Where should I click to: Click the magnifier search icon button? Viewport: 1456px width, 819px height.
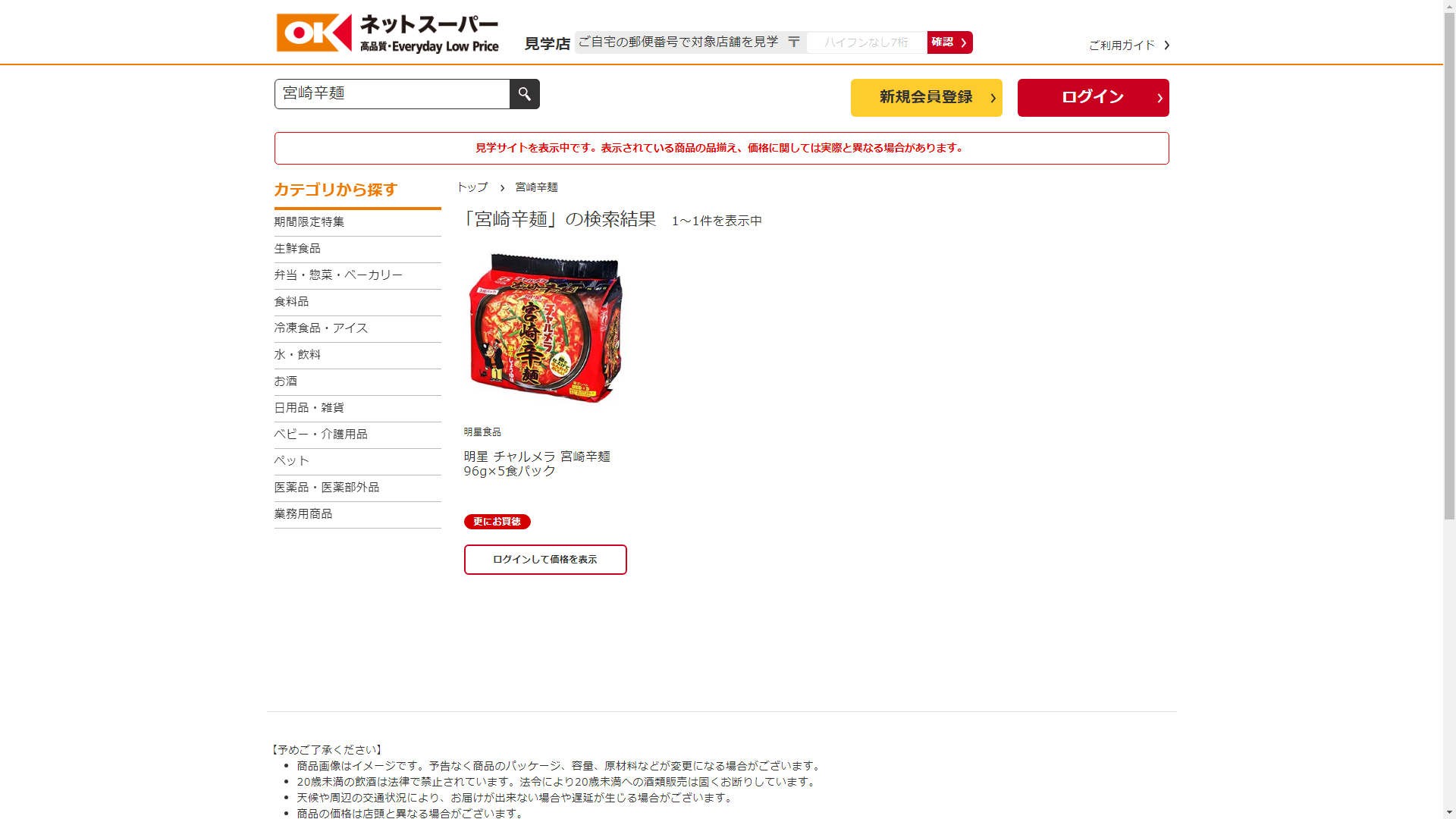[x=524, y=94]
